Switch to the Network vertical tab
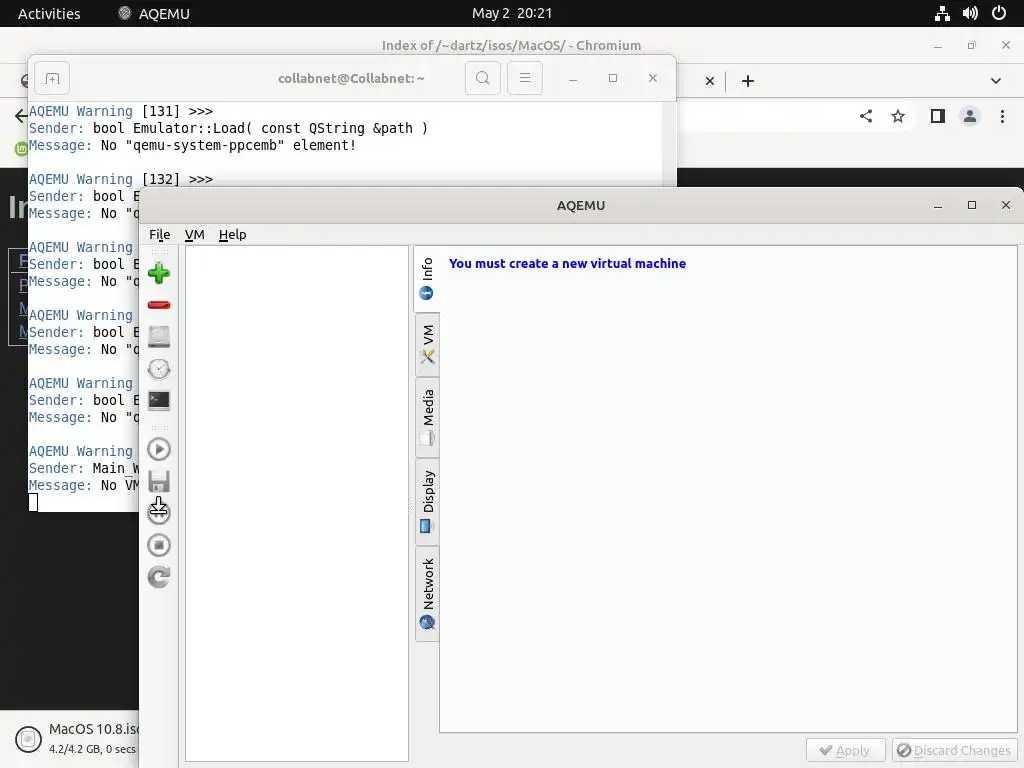 tap(427, 593)
